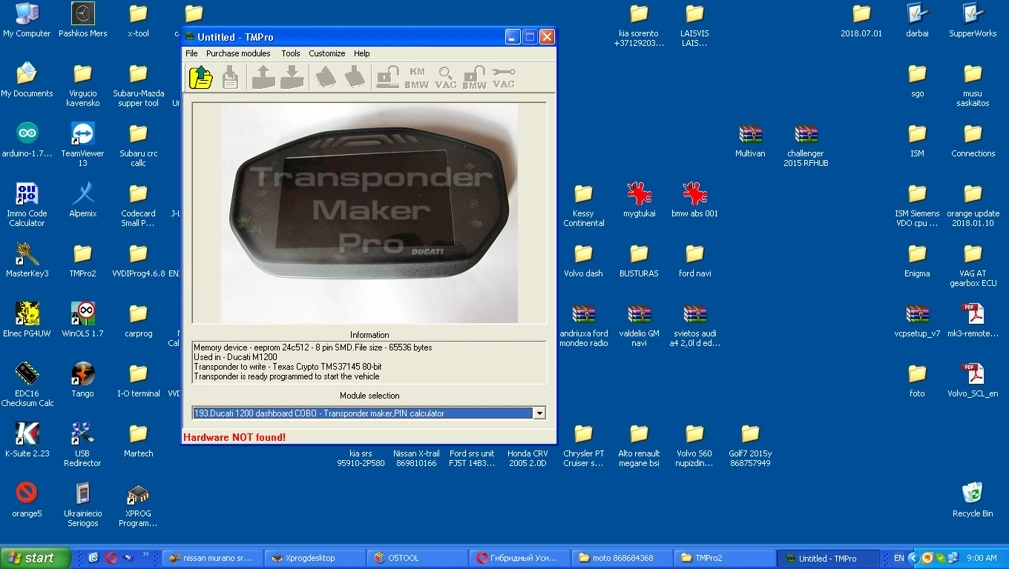Click the KM BMW toolbar icon
The height and width of the screenshot is (569, 1009).
point(417,78)
